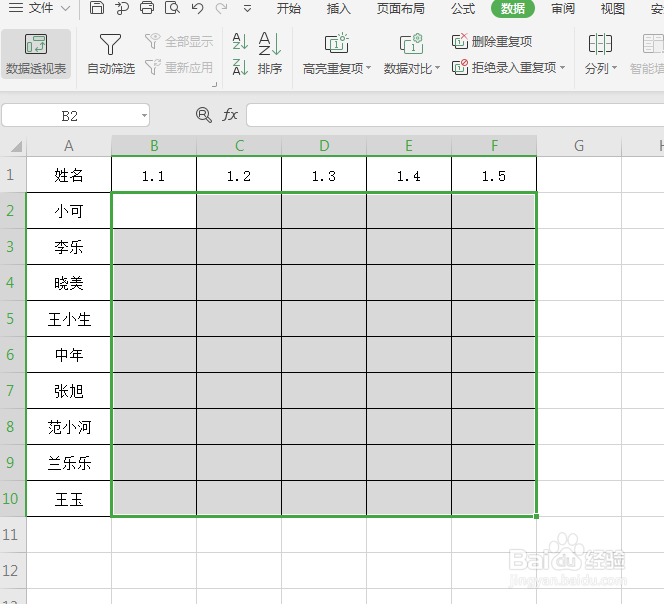Click the Print Preview icon
The height and width of the screenshot is (604, 664).
(172, 8)
